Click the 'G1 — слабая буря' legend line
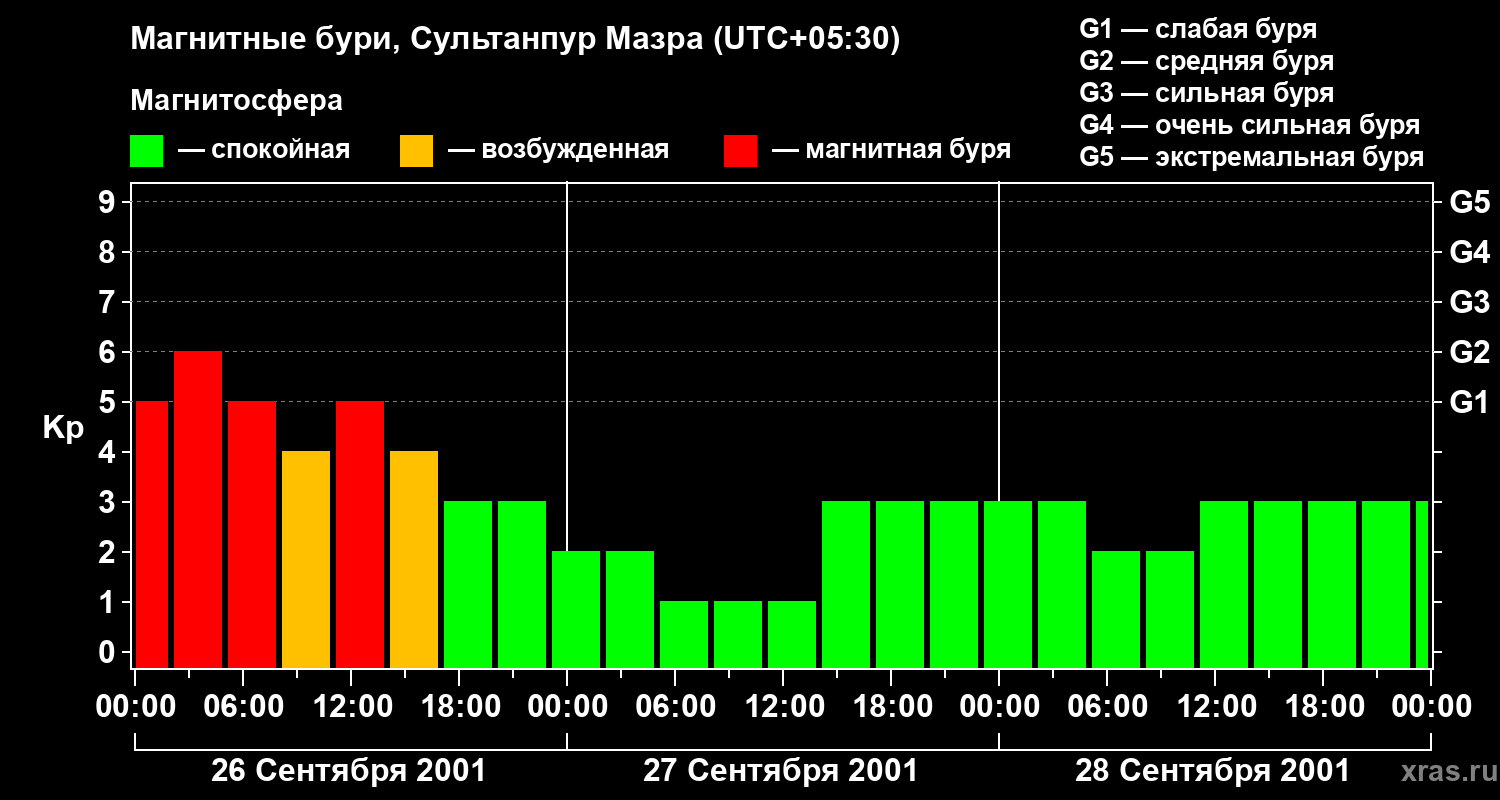The width and height of the screenshot is (1500, 800). click(1198, 29)
